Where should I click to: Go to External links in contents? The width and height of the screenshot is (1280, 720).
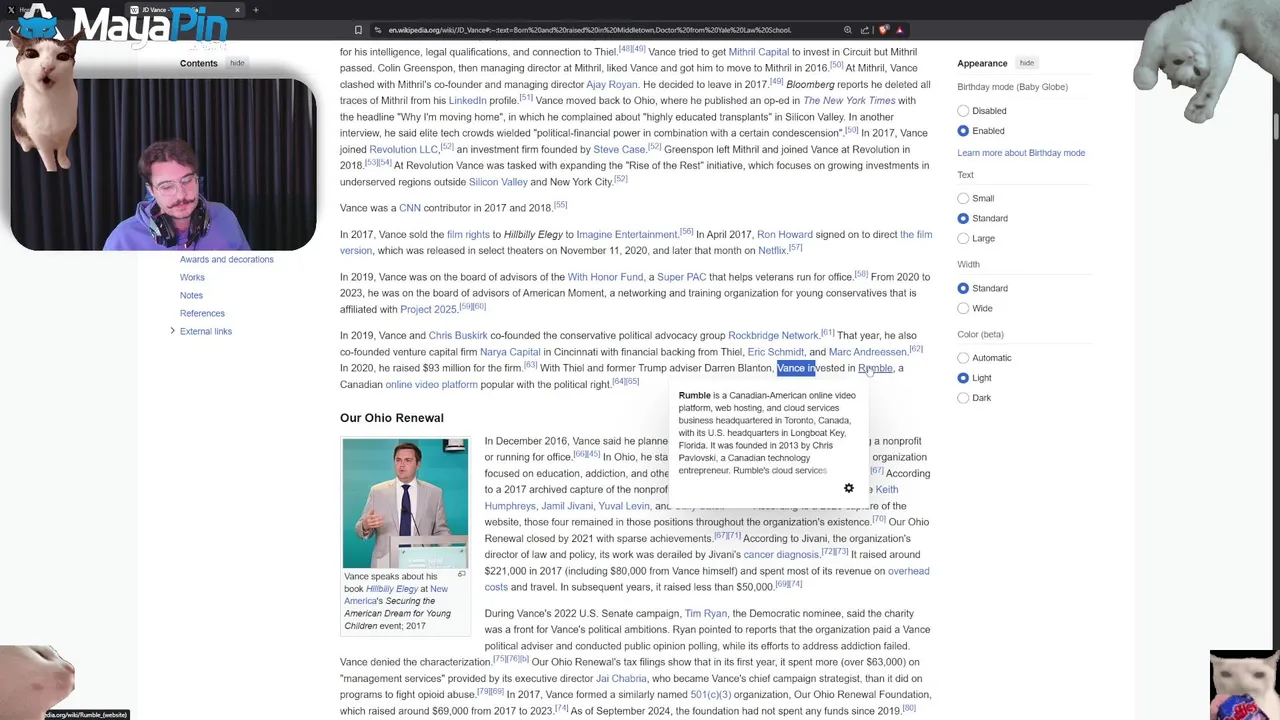(x=206, y=331)
